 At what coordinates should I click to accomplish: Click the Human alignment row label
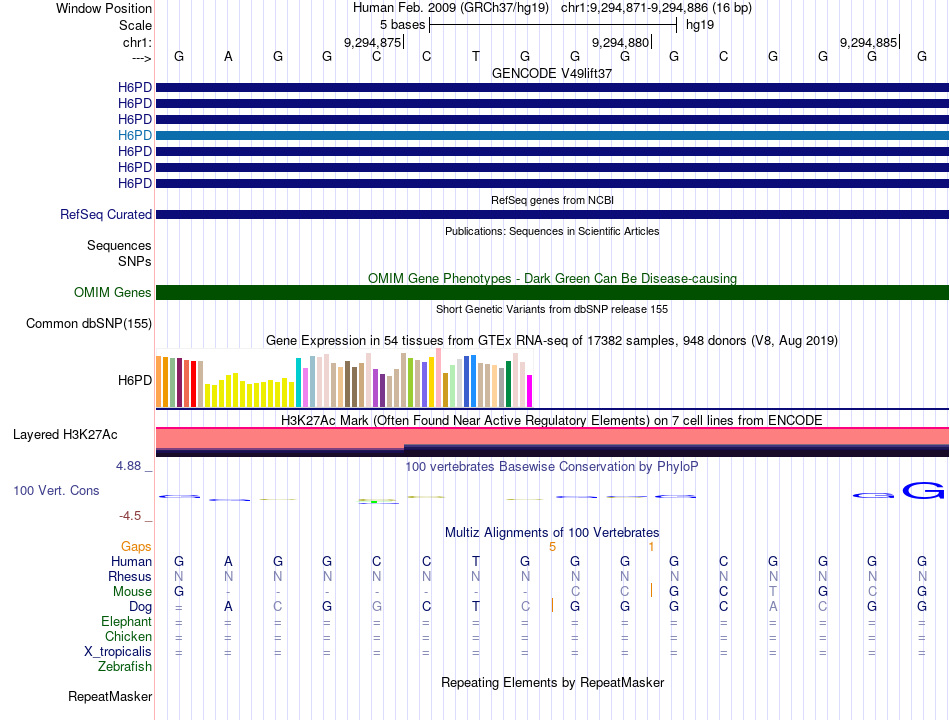point(131,562)
